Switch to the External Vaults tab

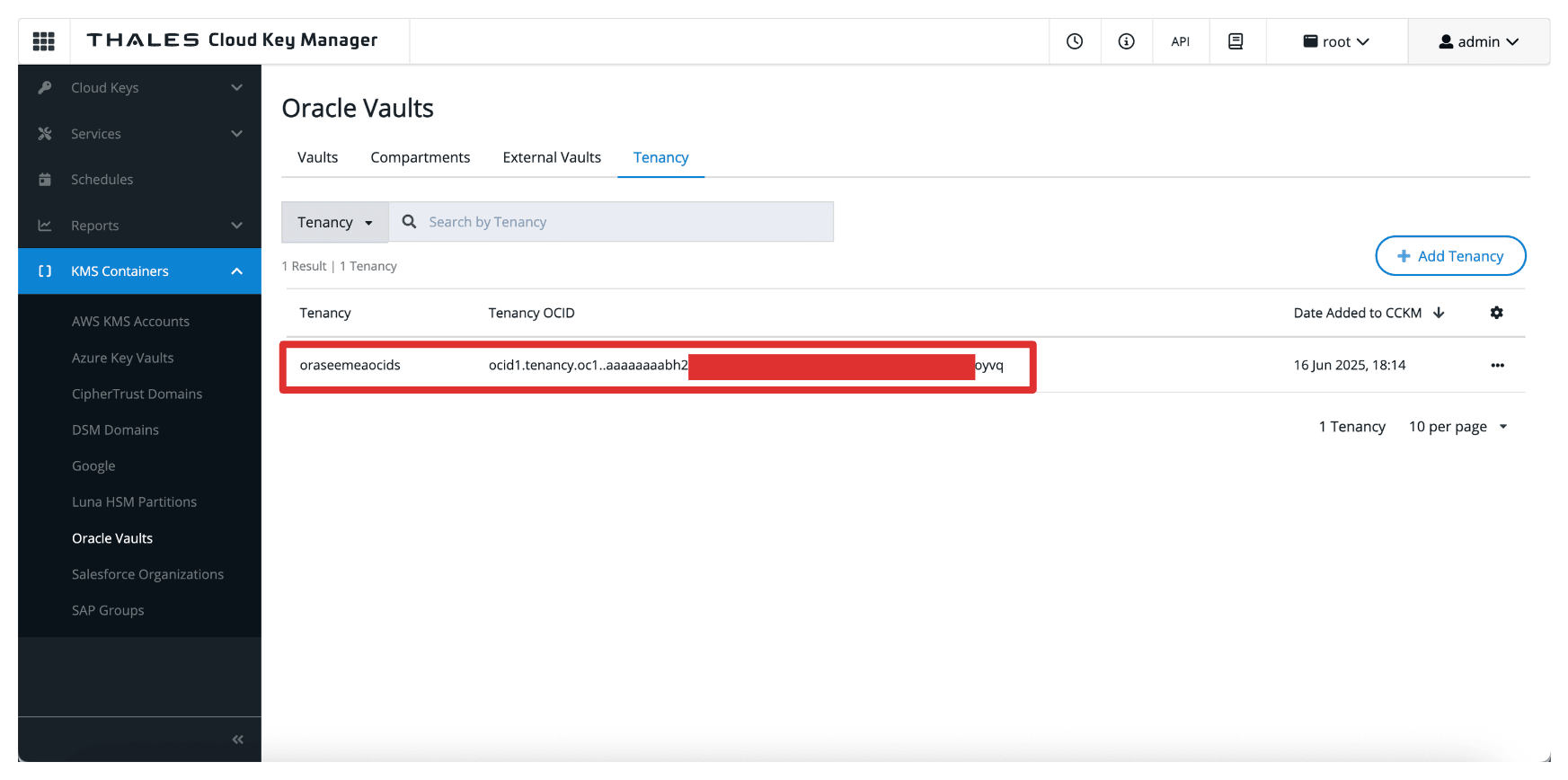[x=552, y=157]
